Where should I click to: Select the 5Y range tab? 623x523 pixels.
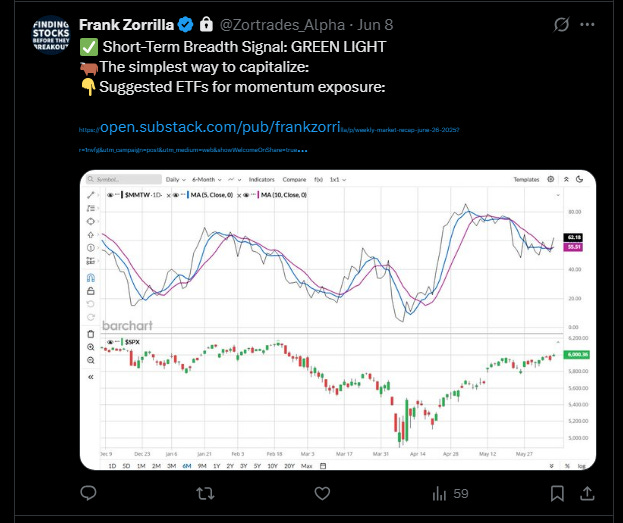(x=257, y=466)
